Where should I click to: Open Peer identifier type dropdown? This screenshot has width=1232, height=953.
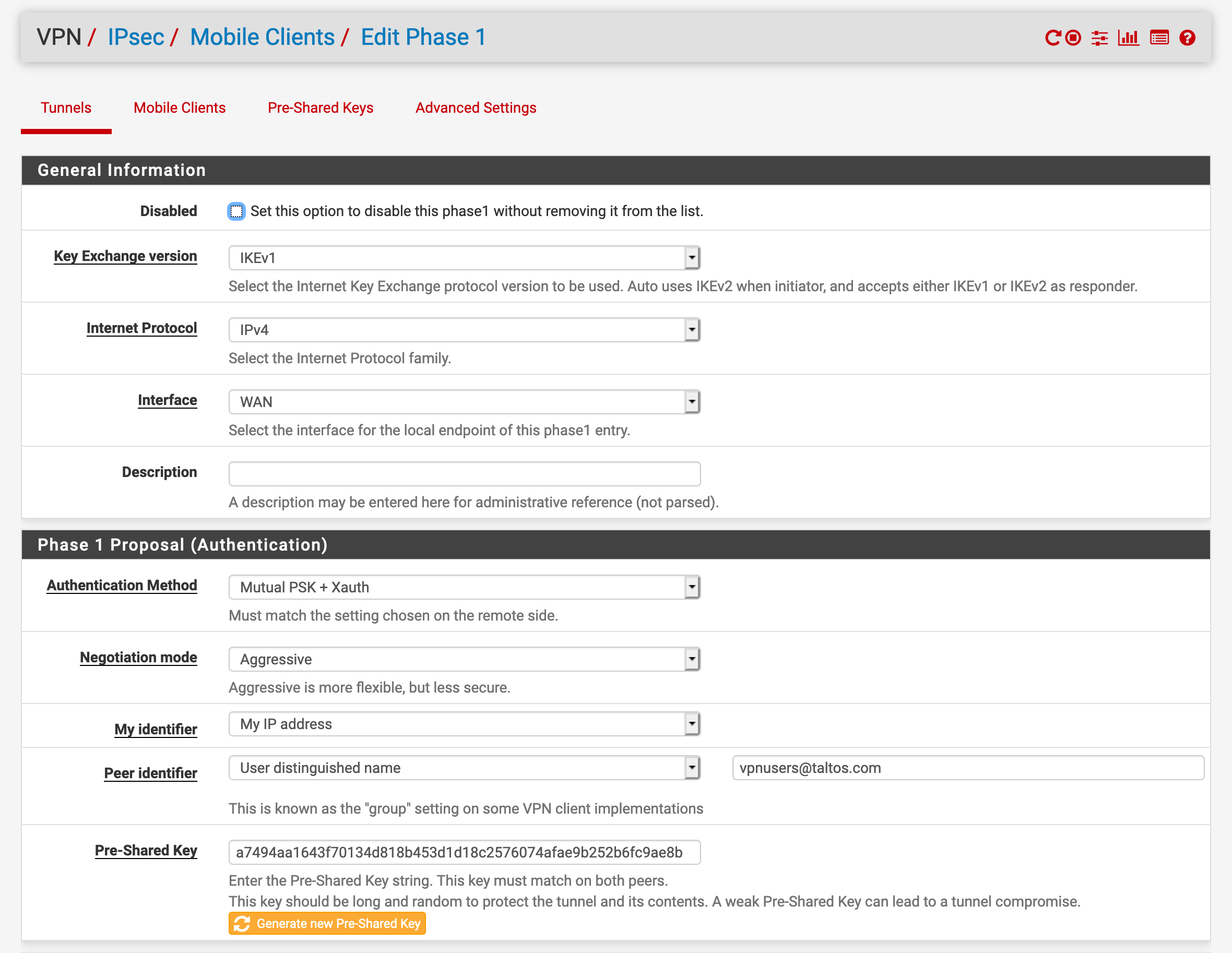pos(464,768)
